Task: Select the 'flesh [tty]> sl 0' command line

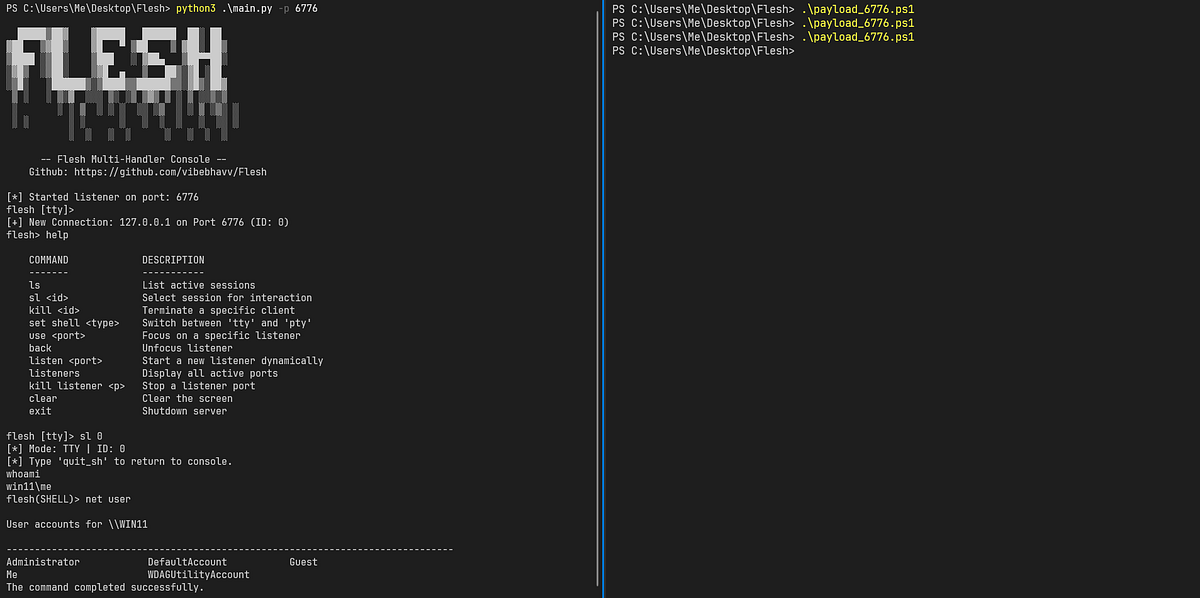Action: [54, 436]
